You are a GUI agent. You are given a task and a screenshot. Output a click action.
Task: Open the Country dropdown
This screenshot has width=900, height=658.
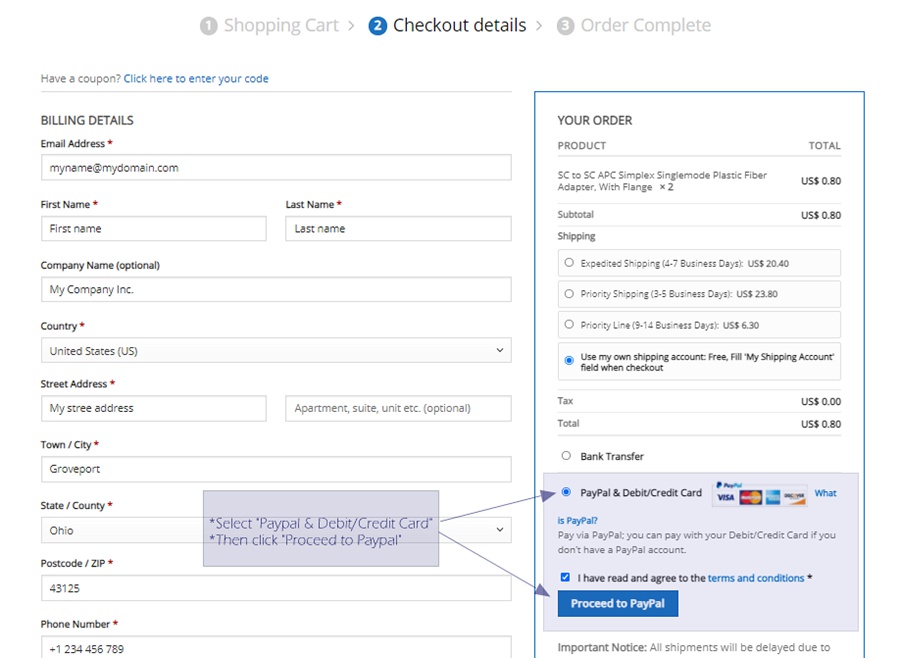tap(276, 350)
